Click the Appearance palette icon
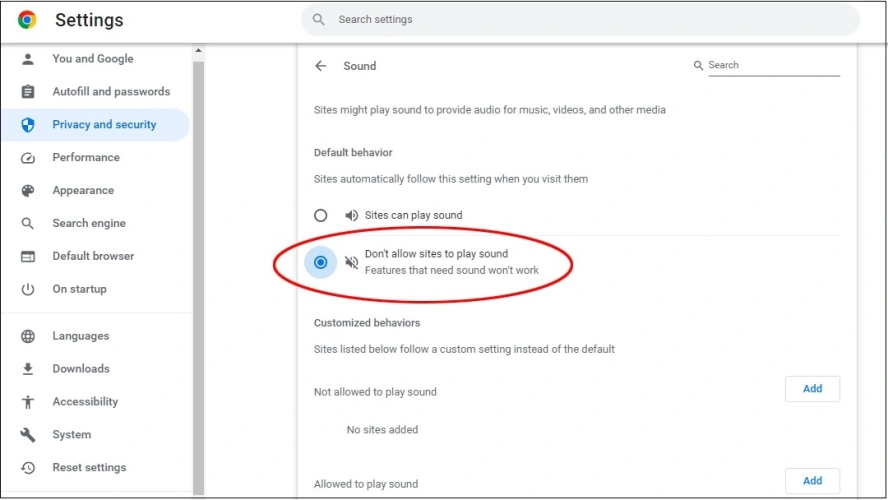The width and height of the screenshot is (888, 500). [28, 191]
